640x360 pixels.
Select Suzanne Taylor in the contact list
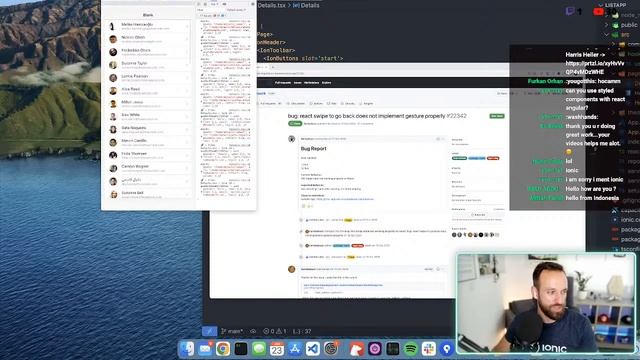pyautogui.click(x=149, y=65)
